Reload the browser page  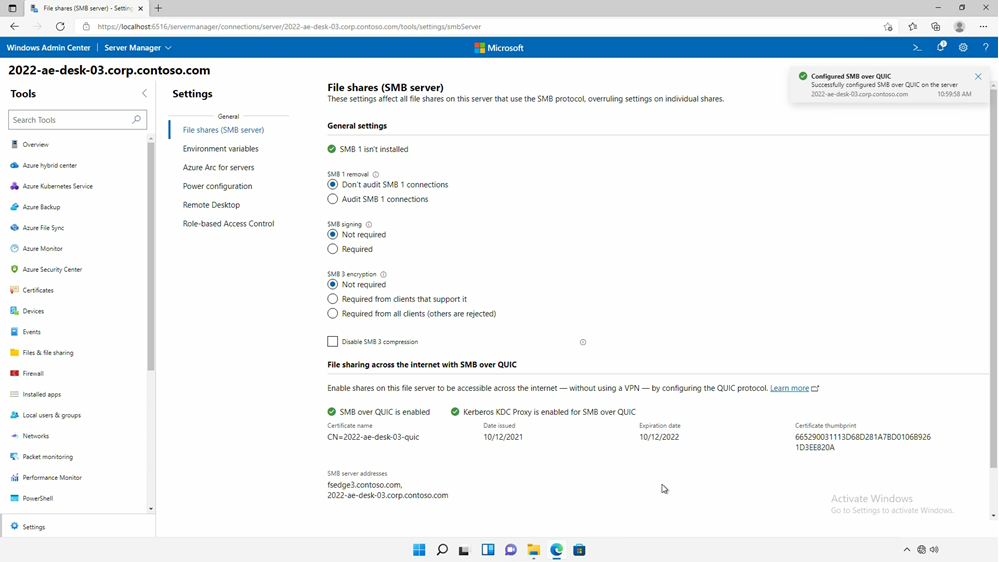pos(60,27)
